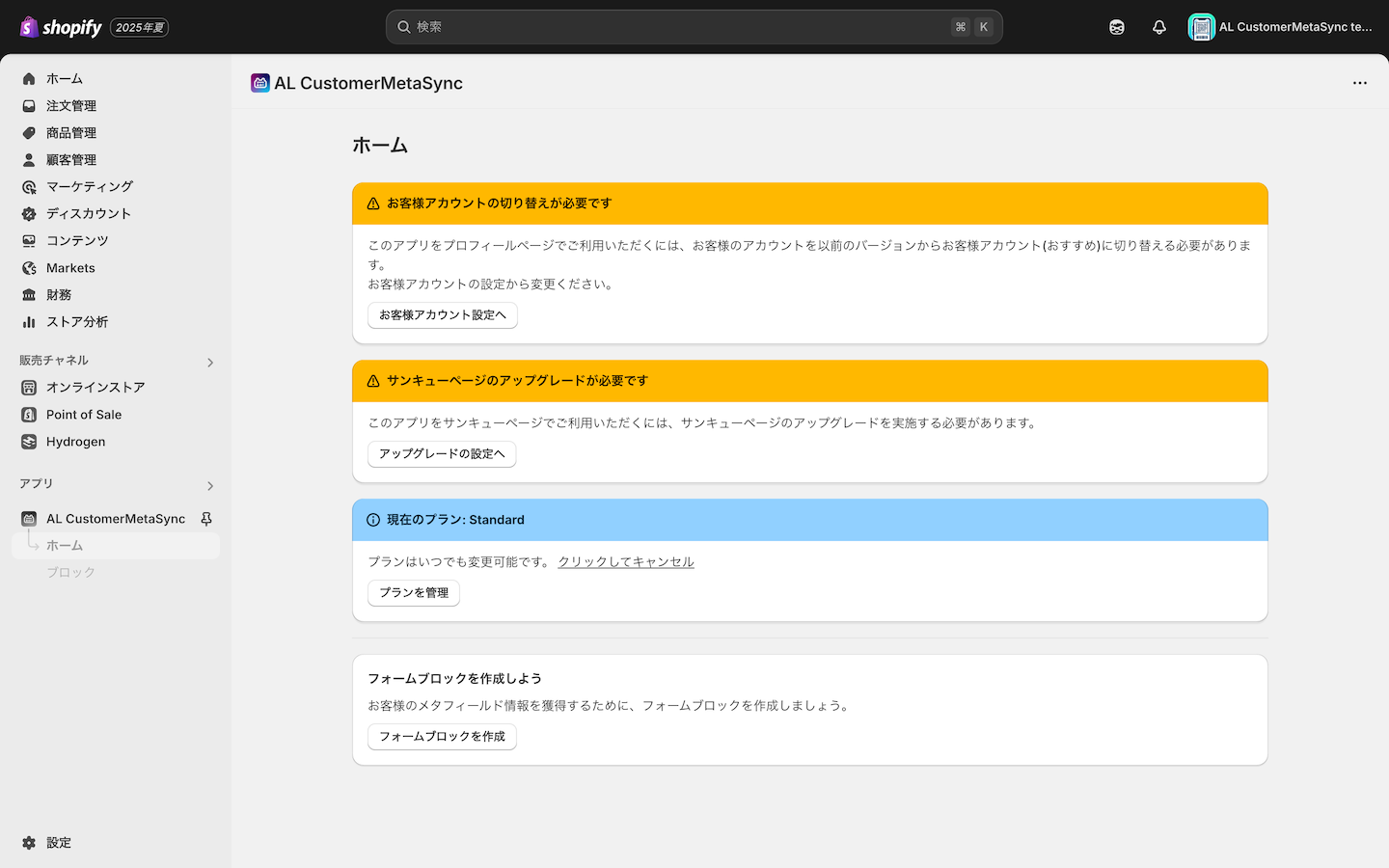Go to 注文管理 page
1389x868 pixels.
116,106
